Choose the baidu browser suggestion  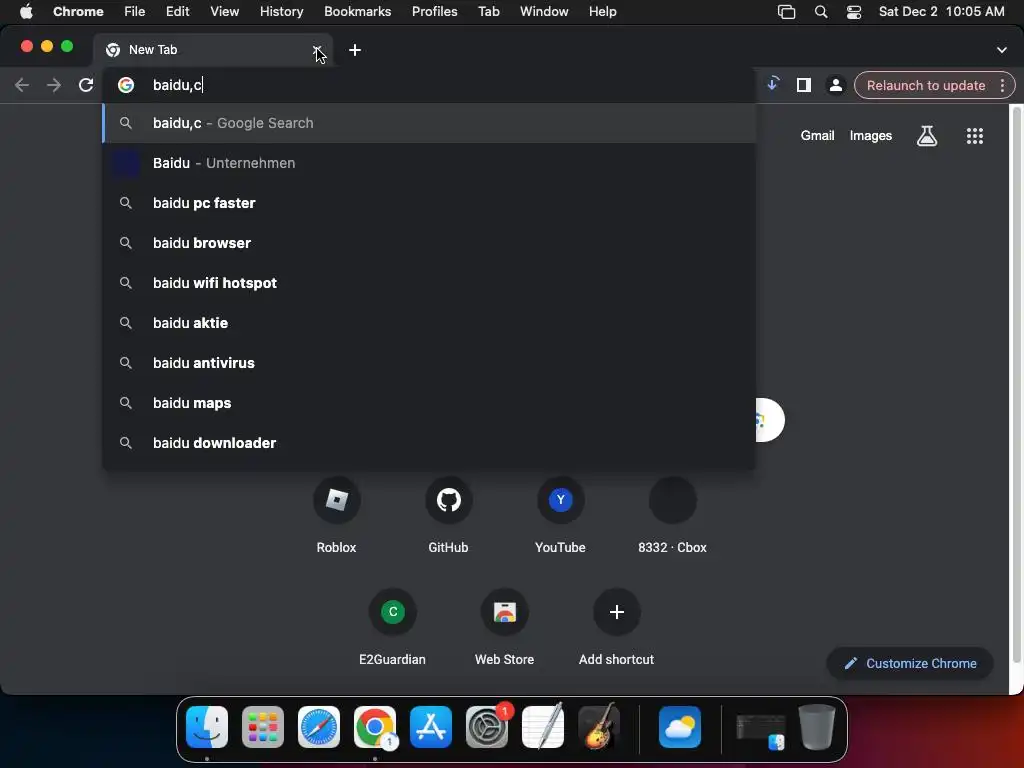pos(429,243)
